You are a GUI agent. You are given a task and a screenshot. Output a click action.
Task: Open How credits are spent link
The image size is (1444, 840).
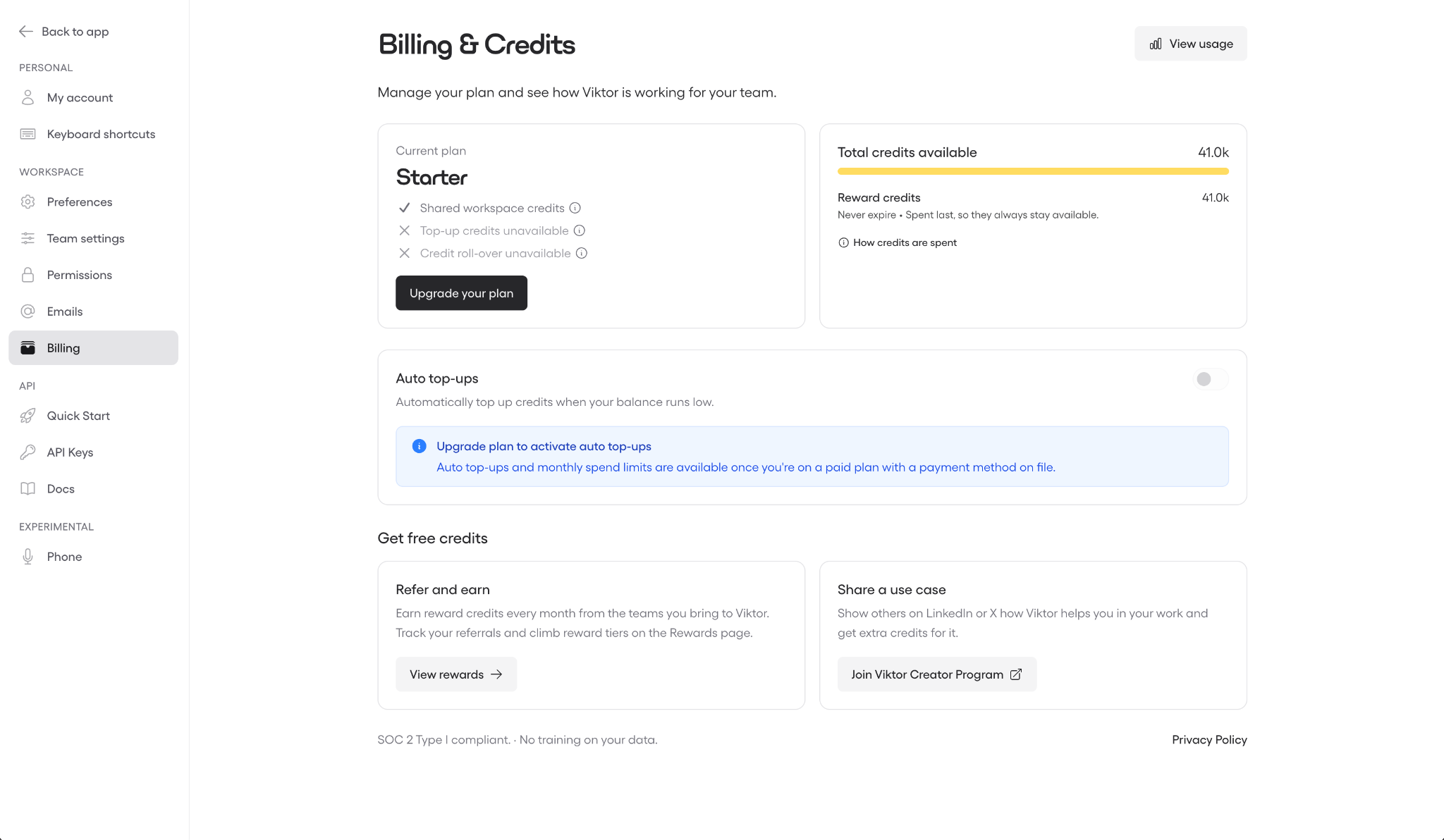pyautogui.click(x=897, y=242)
